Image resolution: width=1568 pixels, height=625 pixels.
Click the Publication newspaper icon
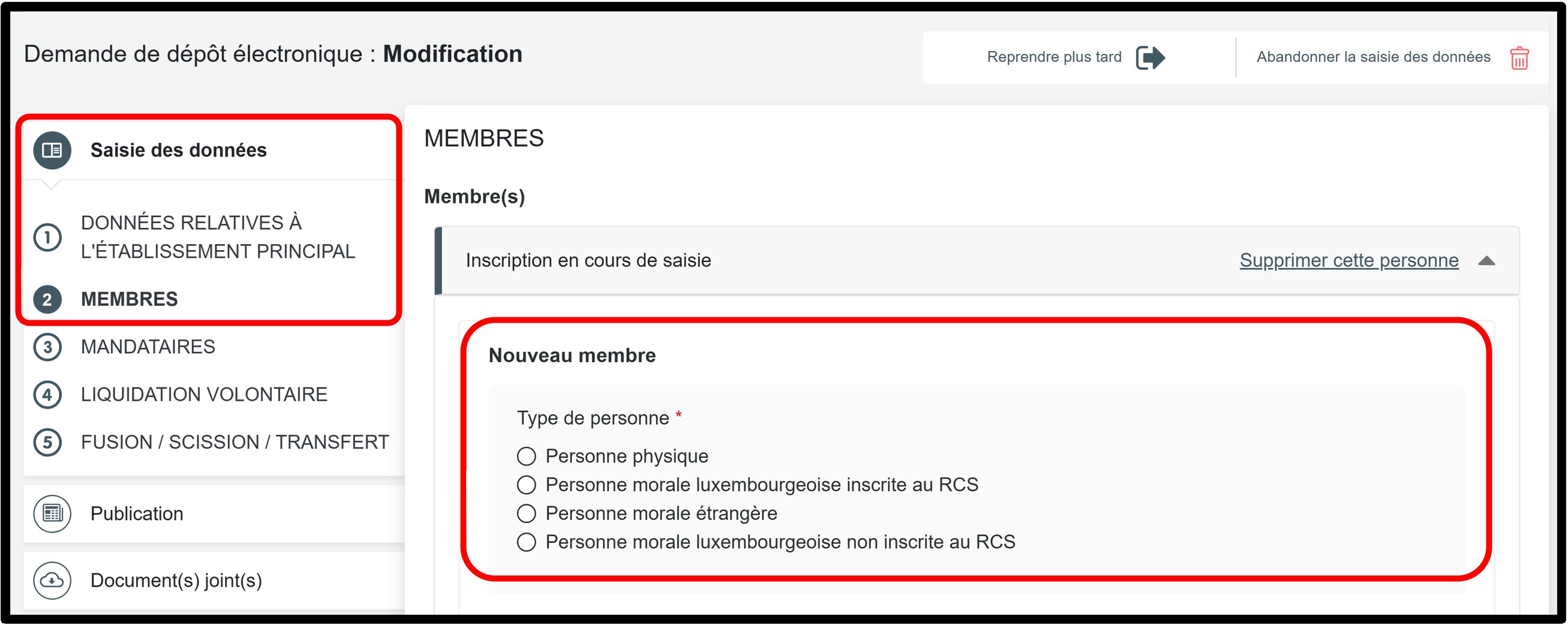point(52,513)
